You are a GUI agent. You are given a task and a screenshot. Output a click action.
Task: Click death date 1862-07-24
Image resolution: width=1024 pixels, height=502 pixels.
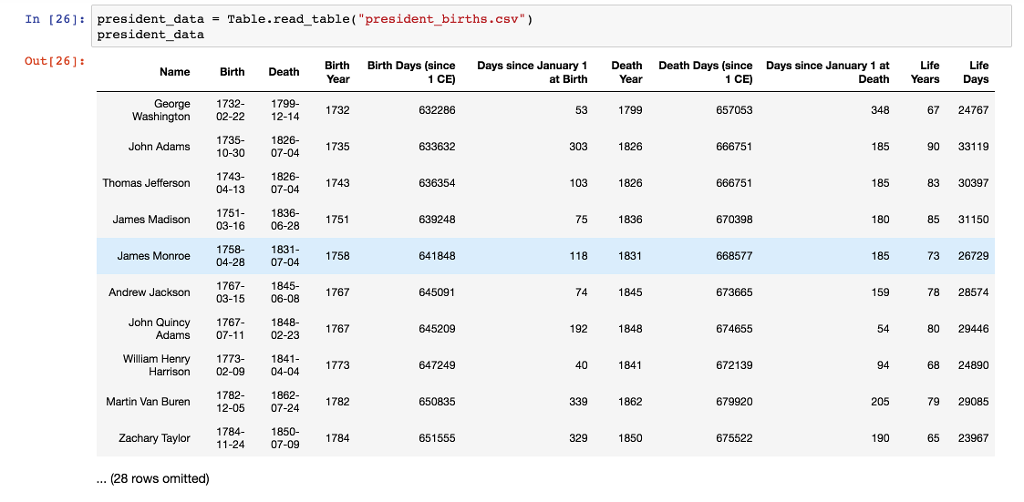284,401
